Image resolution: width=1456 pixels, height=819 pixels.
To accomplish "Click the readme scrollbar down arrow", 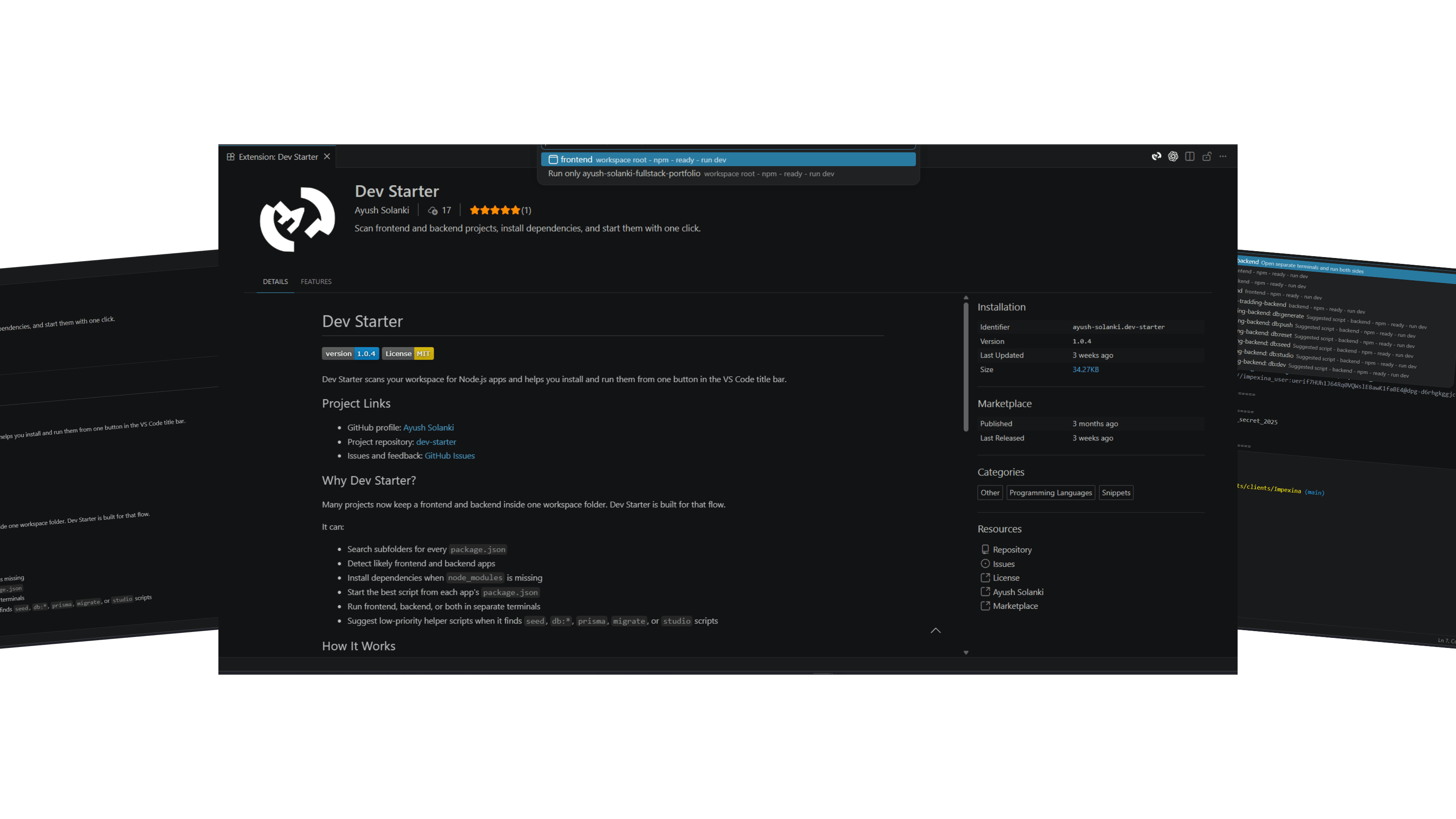I will click(966, 653).
